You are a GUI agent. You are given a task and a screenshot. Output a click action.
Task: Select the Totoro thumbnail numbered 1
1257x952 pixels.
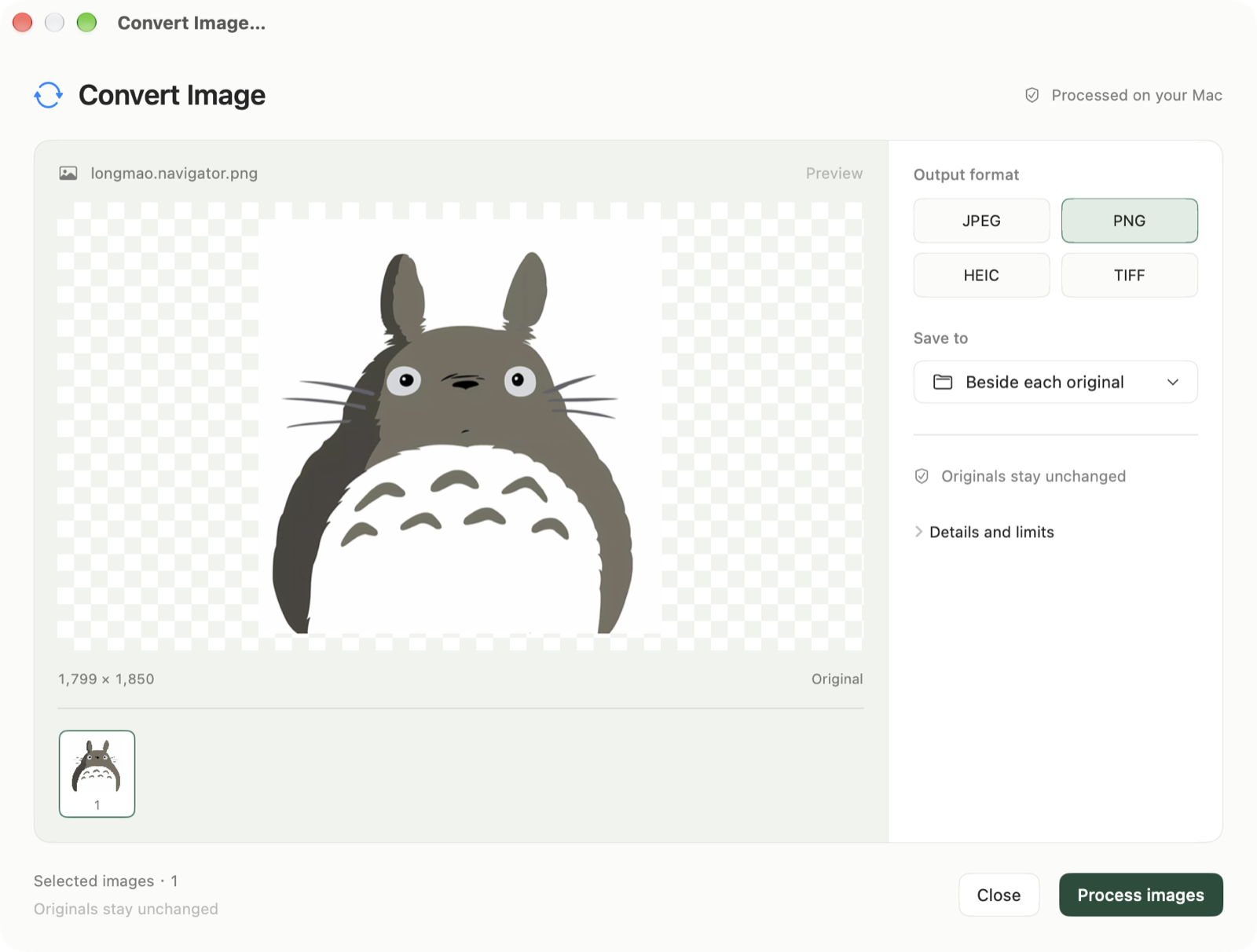coord(97,774)
